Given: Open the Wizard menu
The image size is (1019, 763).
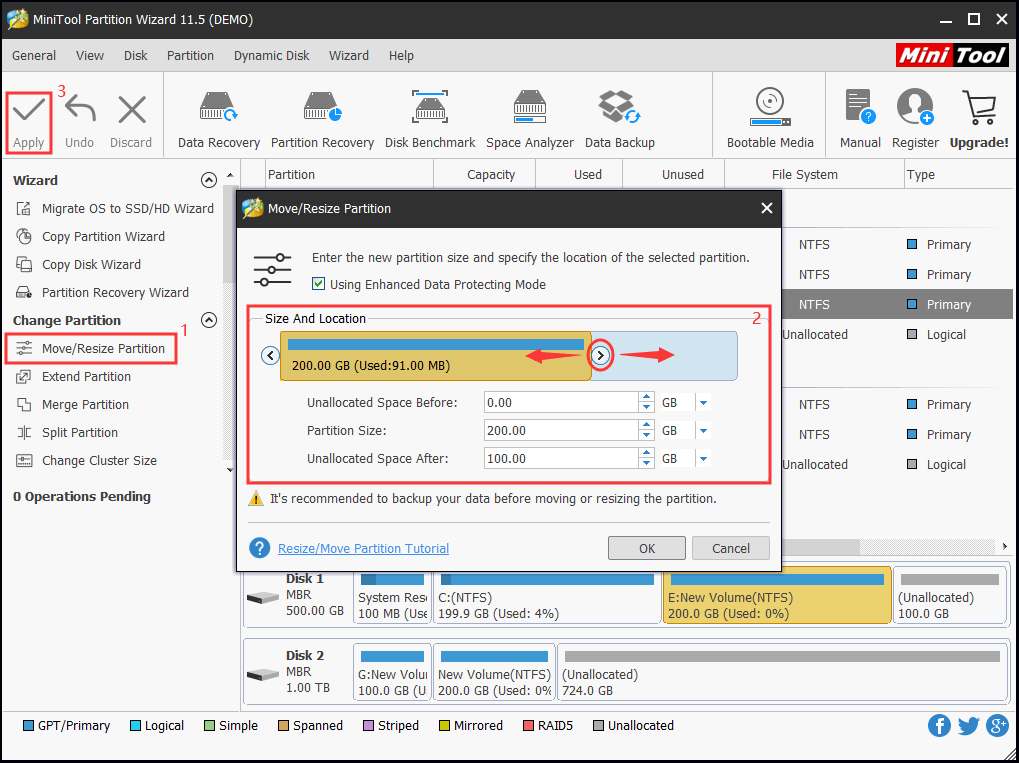Looking at the screenshot, I should tap(349, 56).
